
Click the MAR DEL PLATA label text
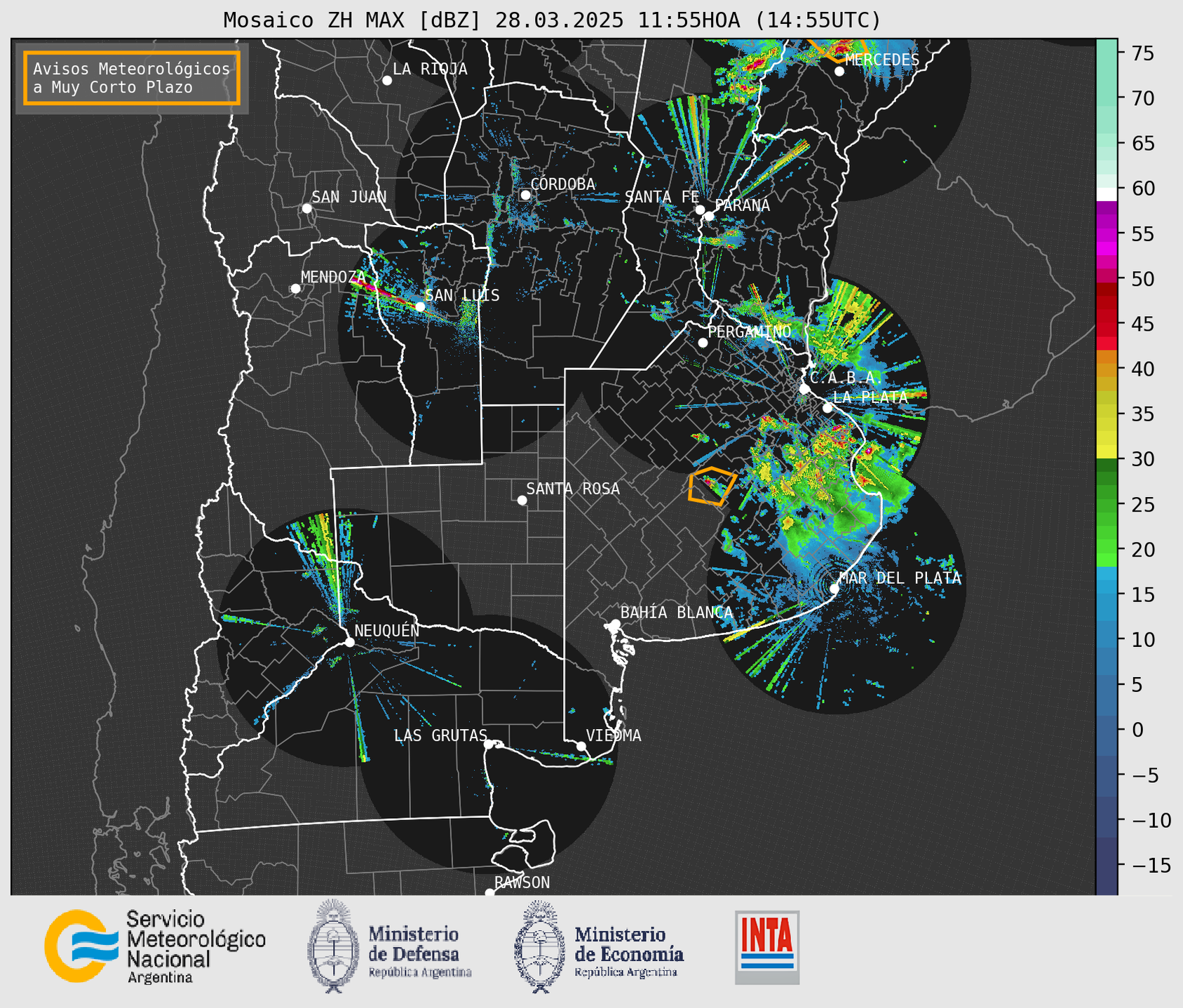coord(900,578)
